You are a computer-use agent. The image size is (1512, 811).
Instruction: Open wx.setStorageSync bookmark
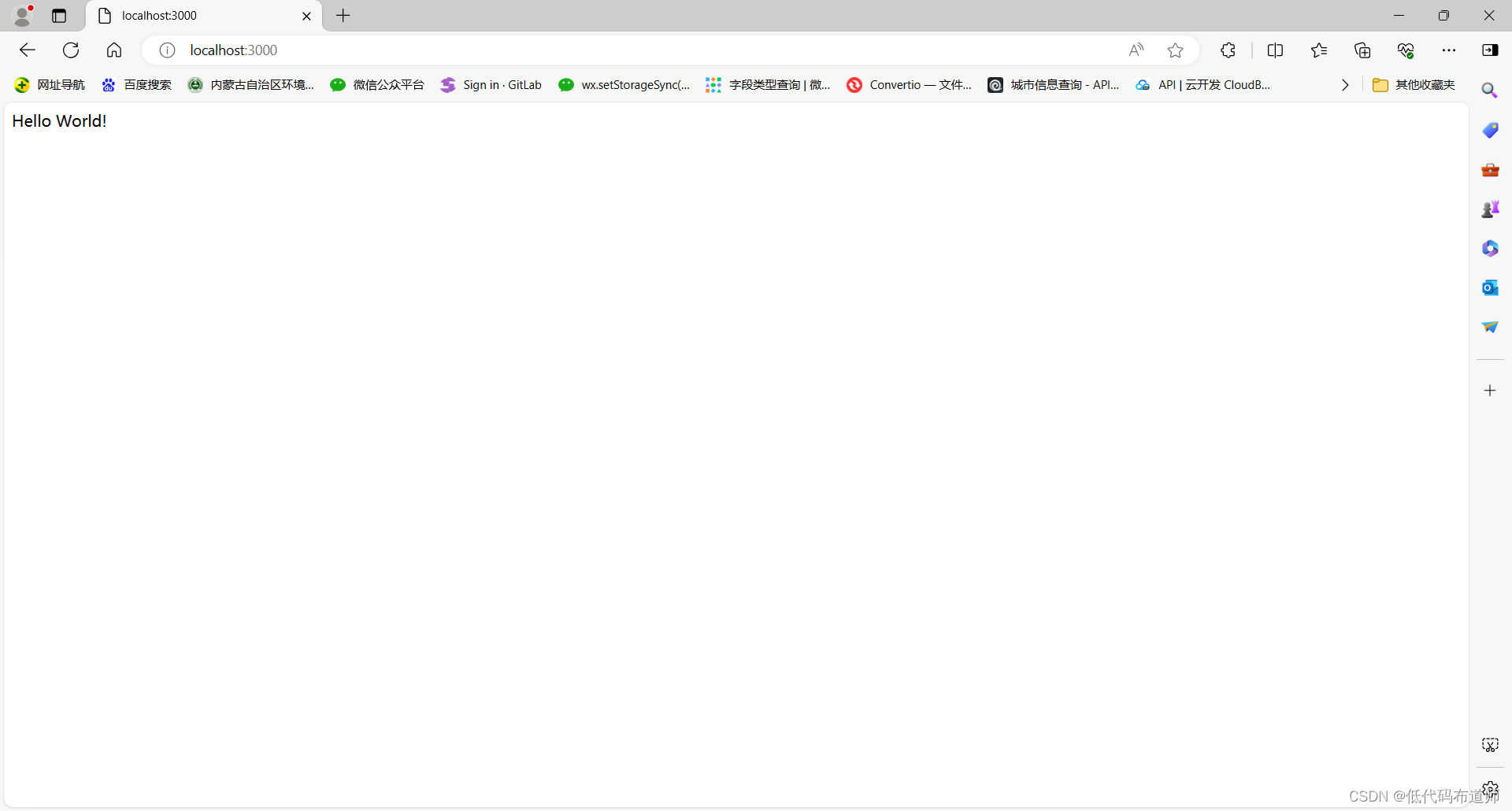(x=624, y=85)
